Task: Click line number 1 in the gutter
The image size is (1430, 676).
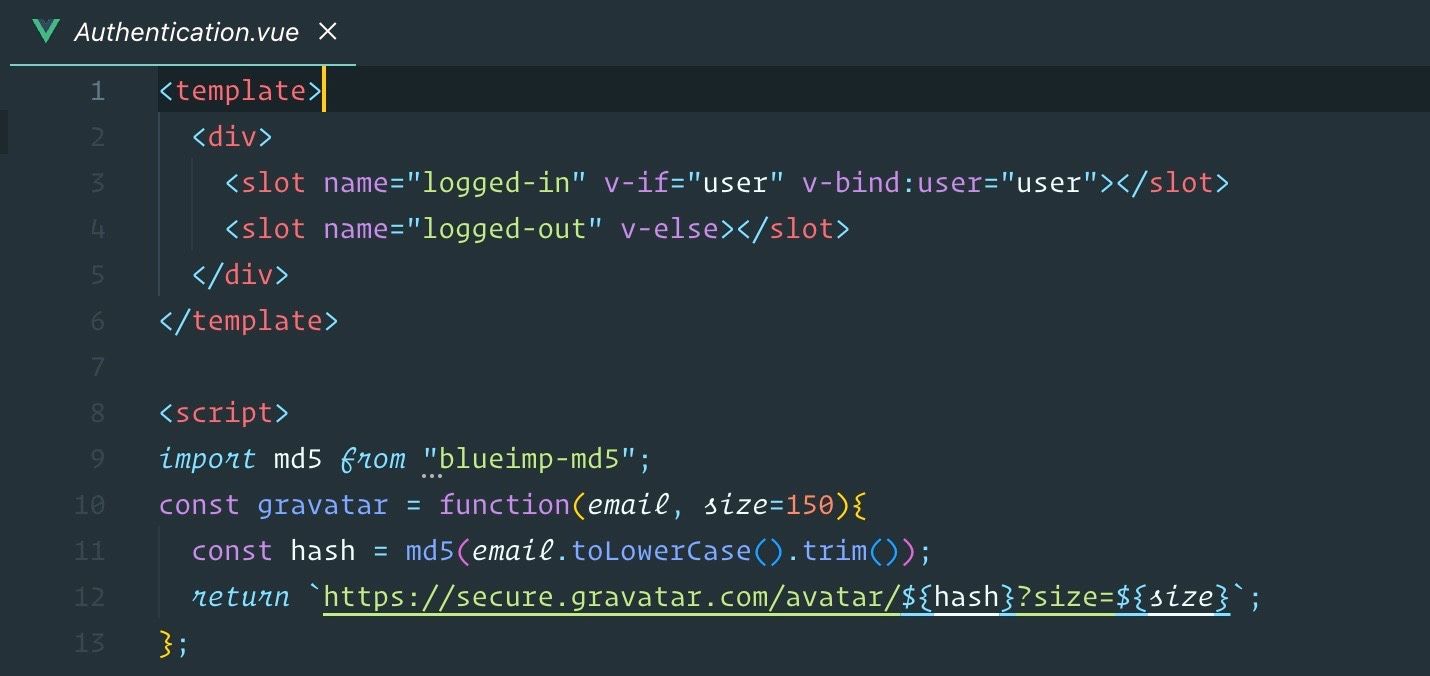Action: pyautogui.click(x=97, y=91)
